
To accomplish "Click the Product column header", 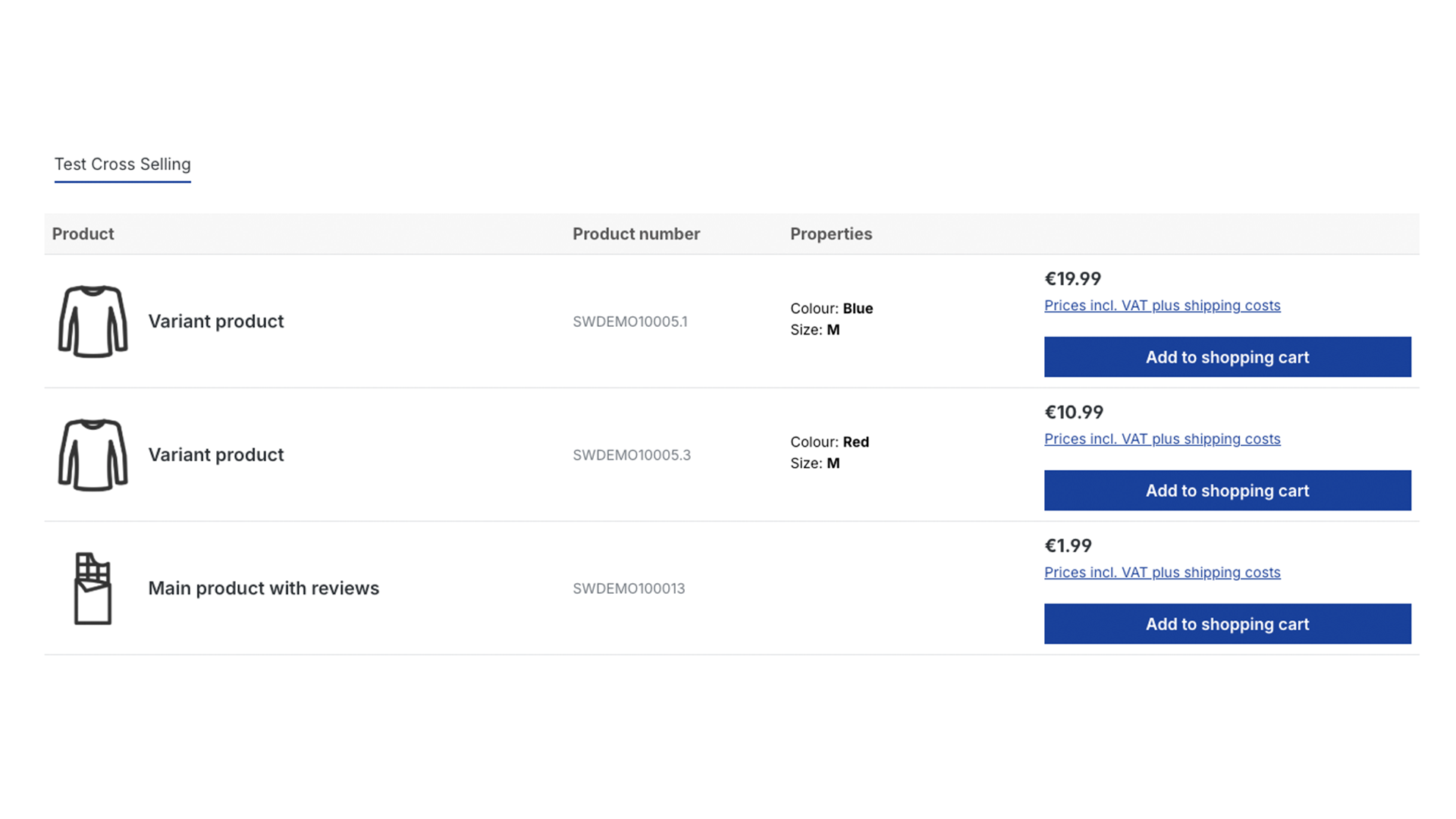I will coord(83,234).
